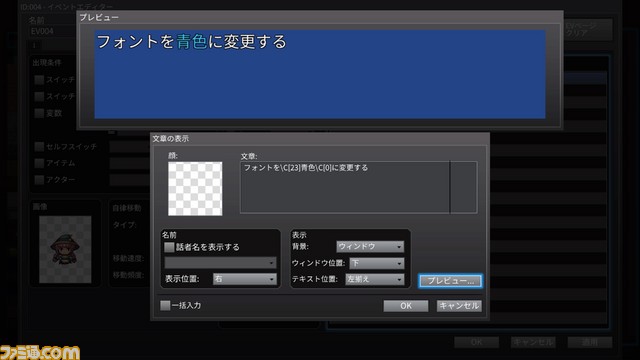Open the ウィンドウ位置 dropdown
This screenshot has height=360, width=640.
[x=376, y=263]
